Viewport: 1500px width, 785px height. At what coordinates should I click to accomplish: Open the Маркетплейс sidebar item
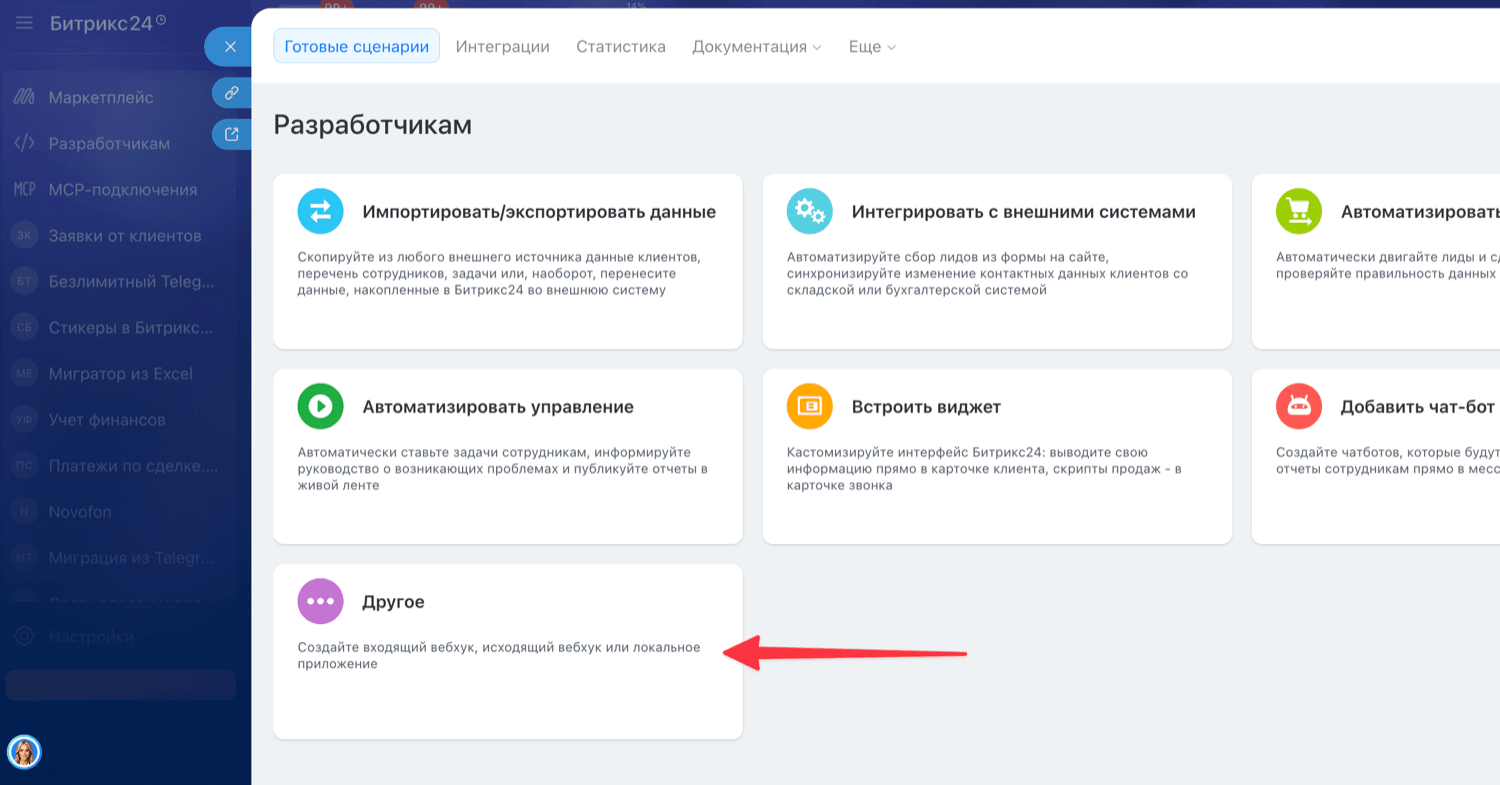click(x=101, y=97)
